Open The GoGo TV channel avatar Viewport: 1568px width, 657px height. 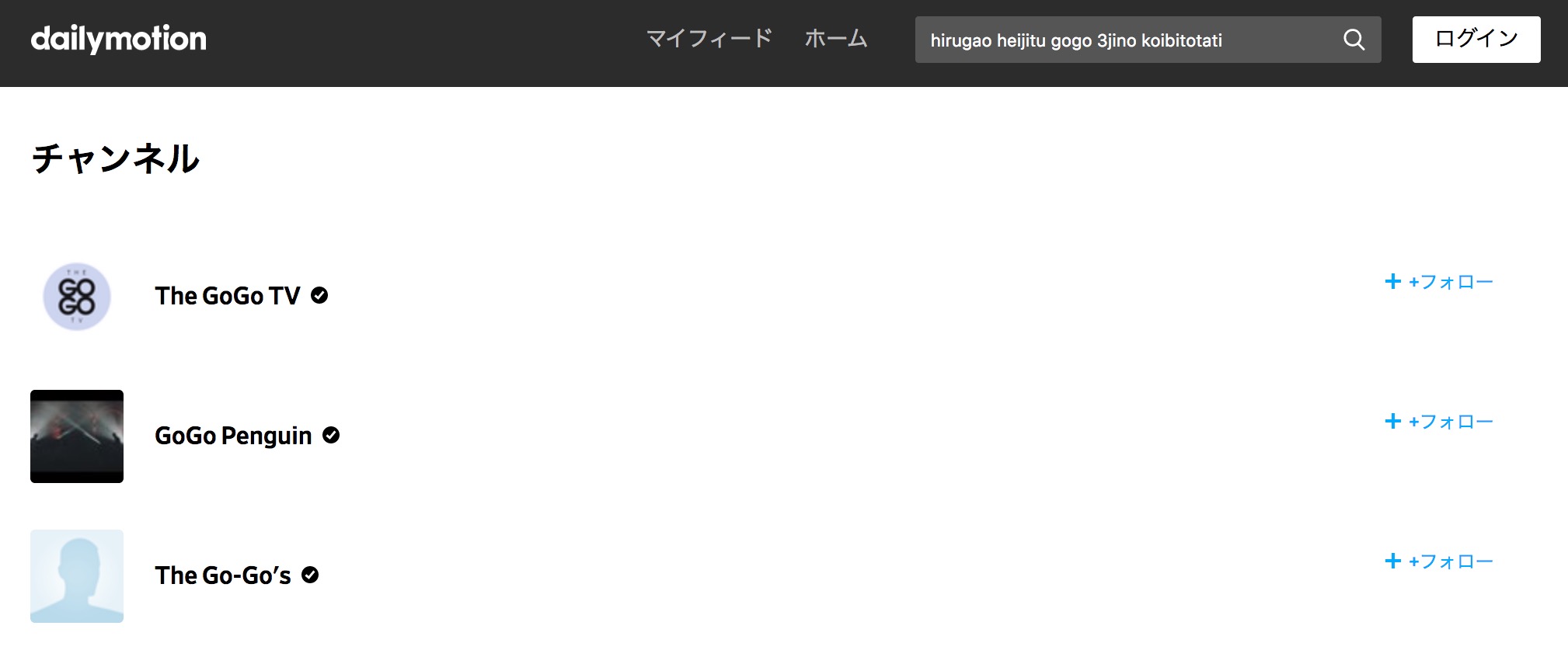pos(77,297)
